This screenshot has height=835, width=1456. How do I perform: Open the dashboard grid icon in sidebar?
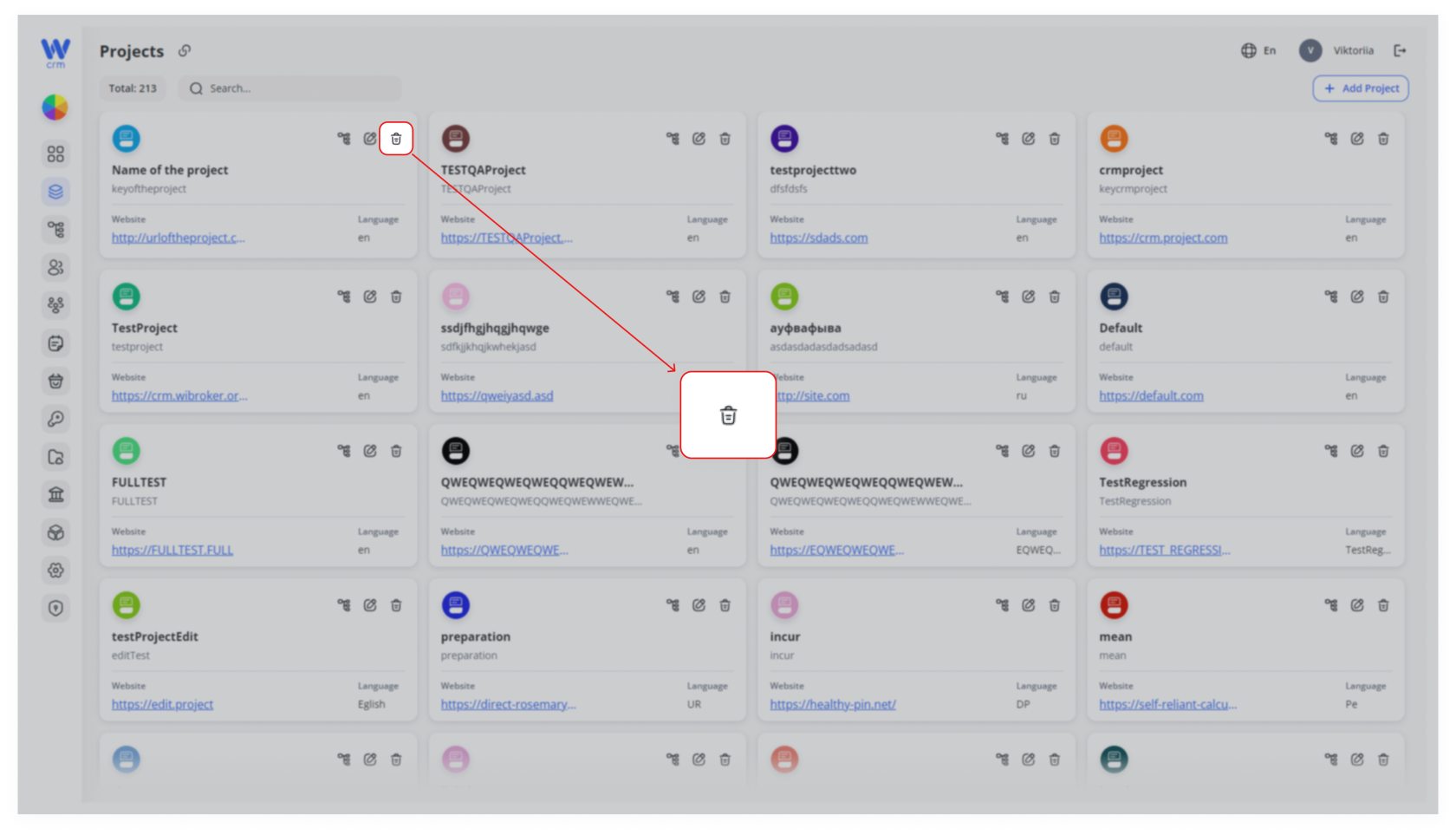pos(55,153)
